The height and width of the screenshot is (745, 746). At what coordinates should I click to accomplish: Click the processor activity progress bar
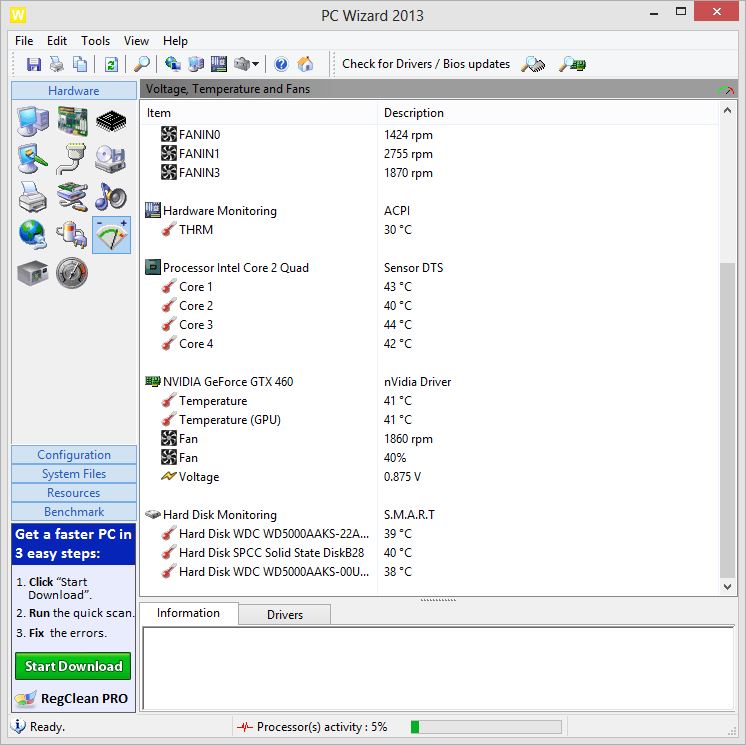point(486,727)
